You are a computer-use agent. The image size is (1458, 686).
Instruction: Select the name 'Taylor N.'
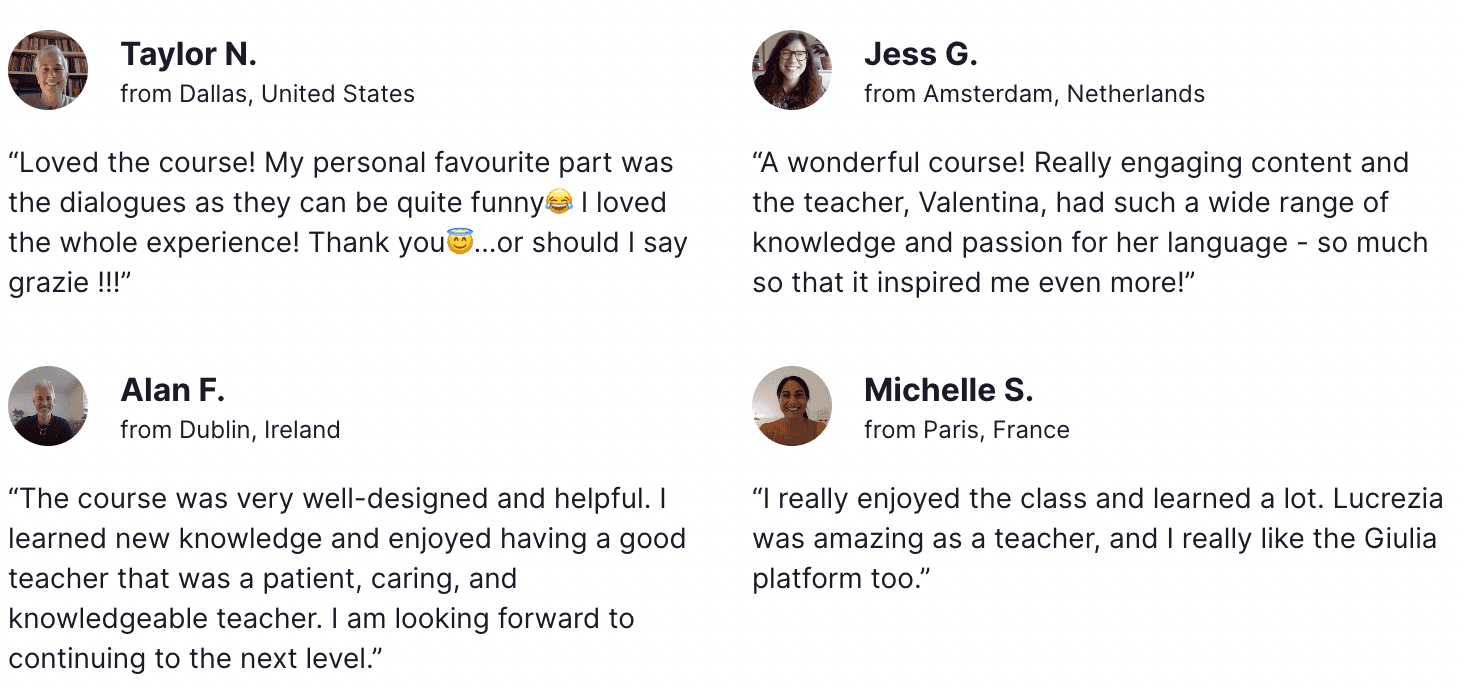[x=188, y=54]
